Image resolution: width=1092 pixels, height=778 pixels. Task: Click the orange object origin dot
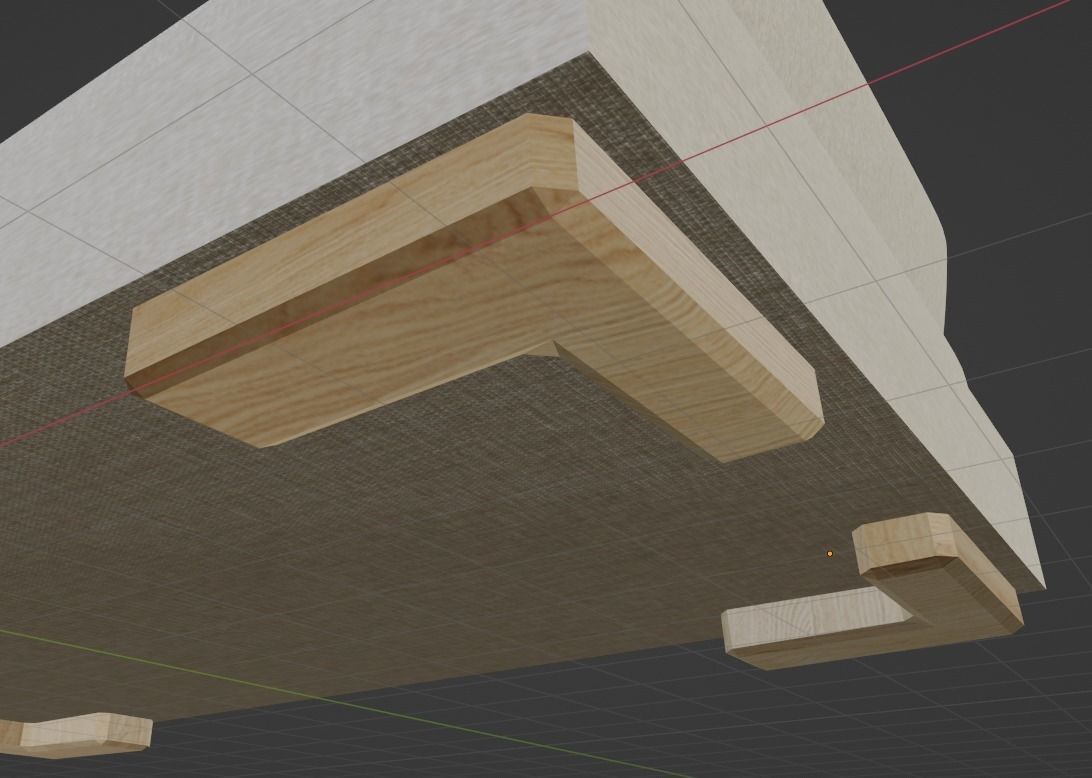pos(829,554)
